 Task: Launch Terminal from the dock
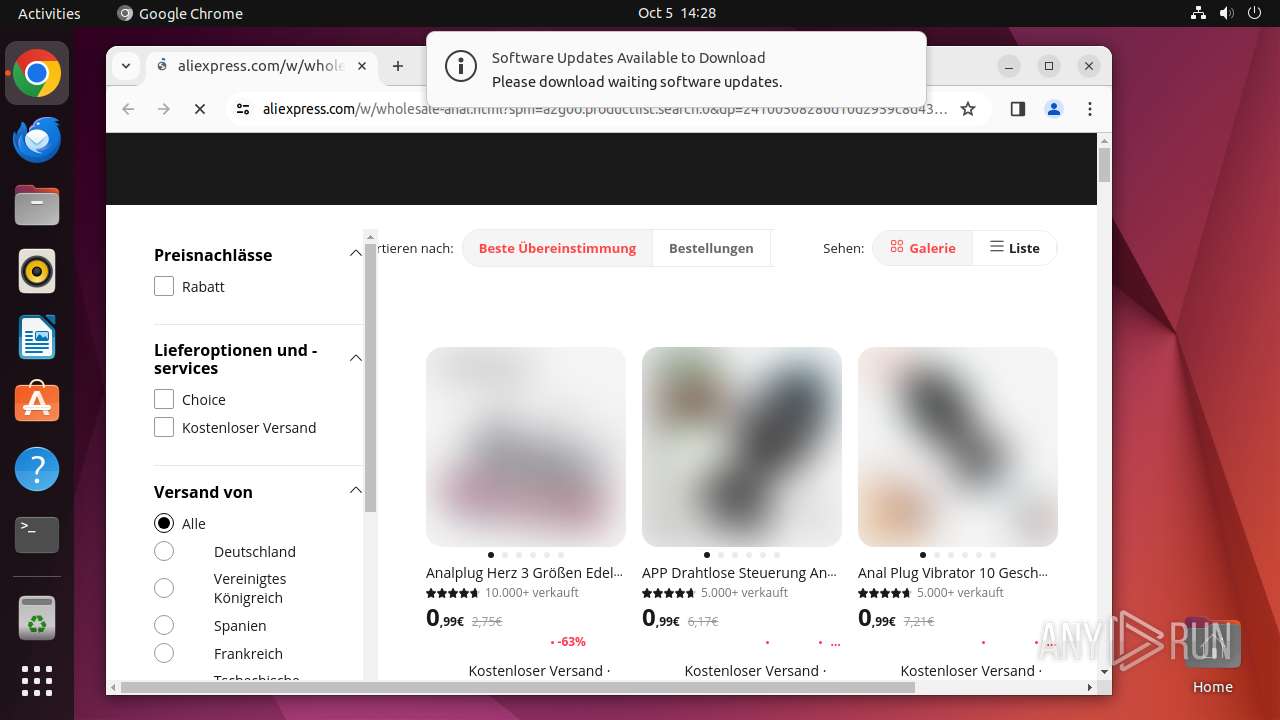pyautogui.click(x=37, y=535)
